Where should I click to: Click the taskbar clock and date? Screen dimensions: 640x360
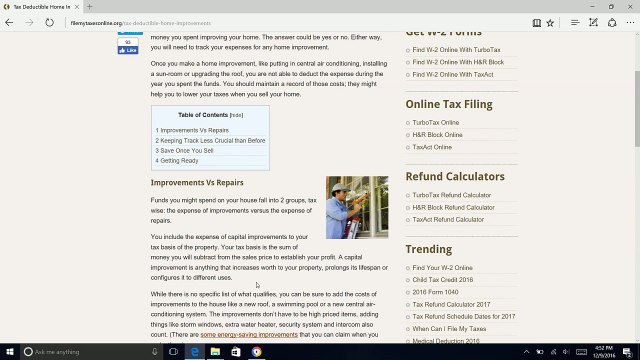tap(604, 352)
